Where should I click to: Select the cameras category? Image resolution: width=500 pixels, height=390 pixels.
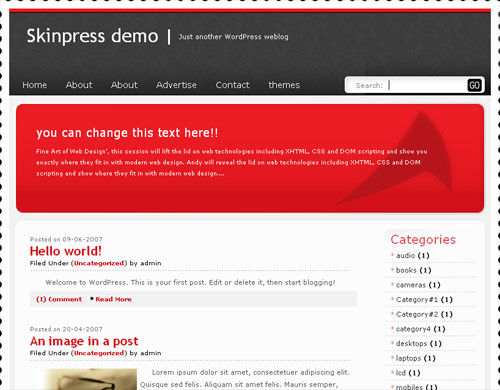(x=411, y=285)
